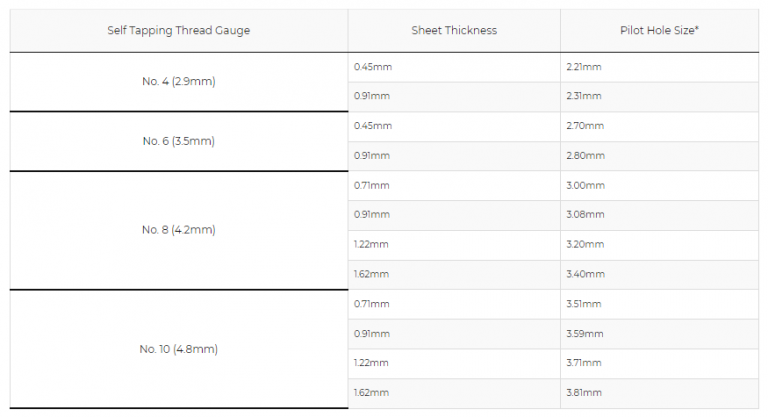This screenshot has width=768, height=417.
Task: Select the No. 6 (3.5mm) gauge cell
Action: 179,141
